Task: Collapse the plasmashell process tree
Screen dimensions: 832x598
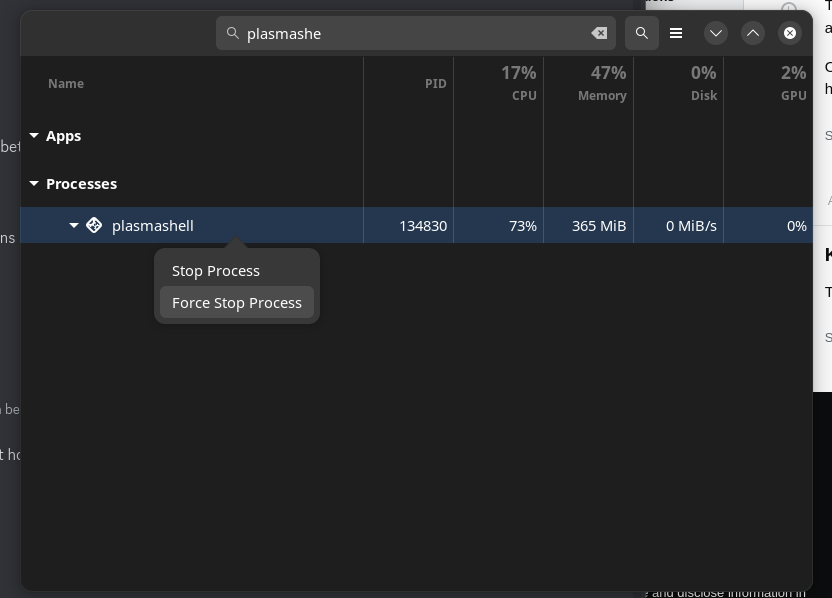Action: pos(74,226)
